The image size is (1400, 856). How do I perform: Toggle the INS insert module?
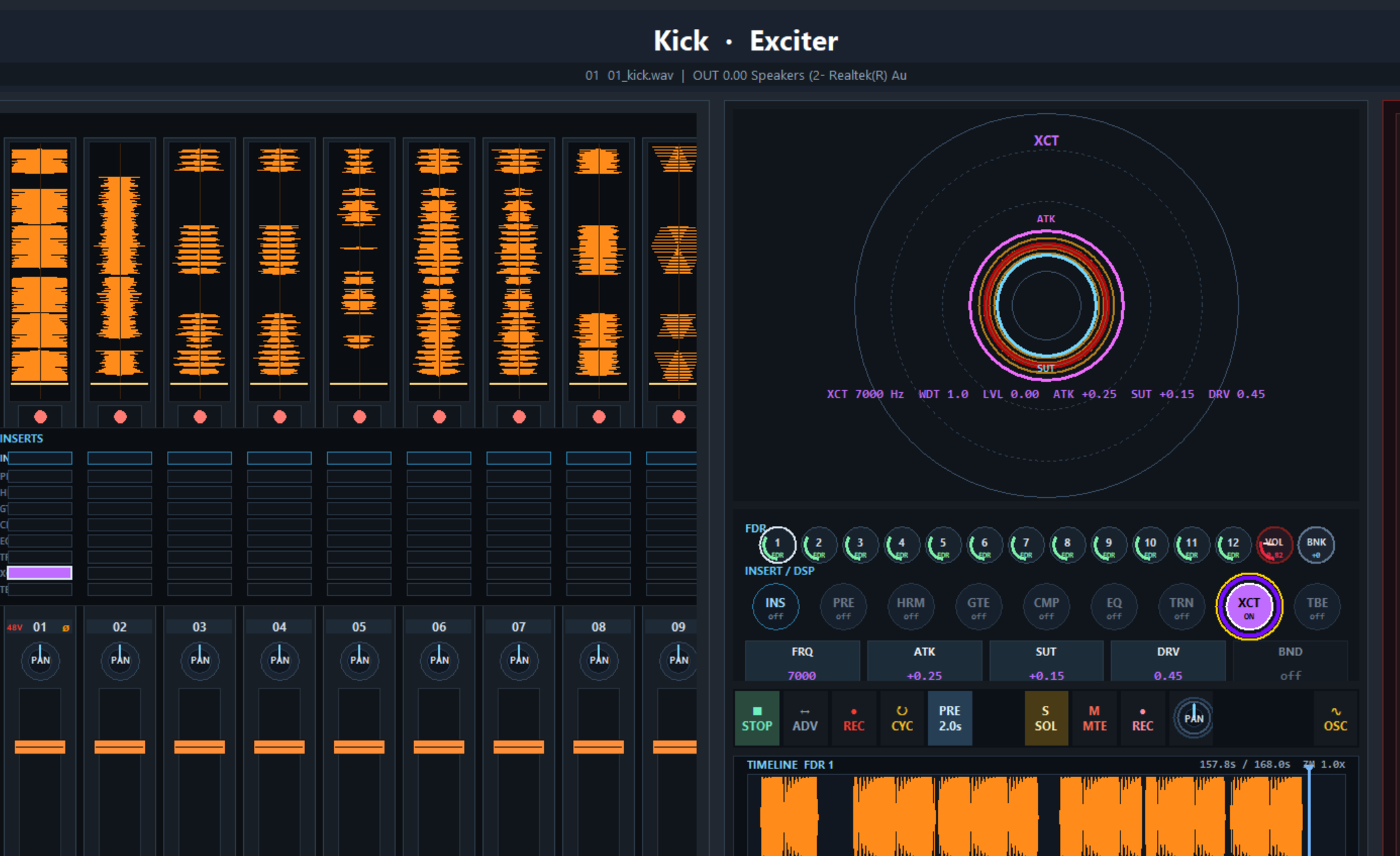pos(775,607)
